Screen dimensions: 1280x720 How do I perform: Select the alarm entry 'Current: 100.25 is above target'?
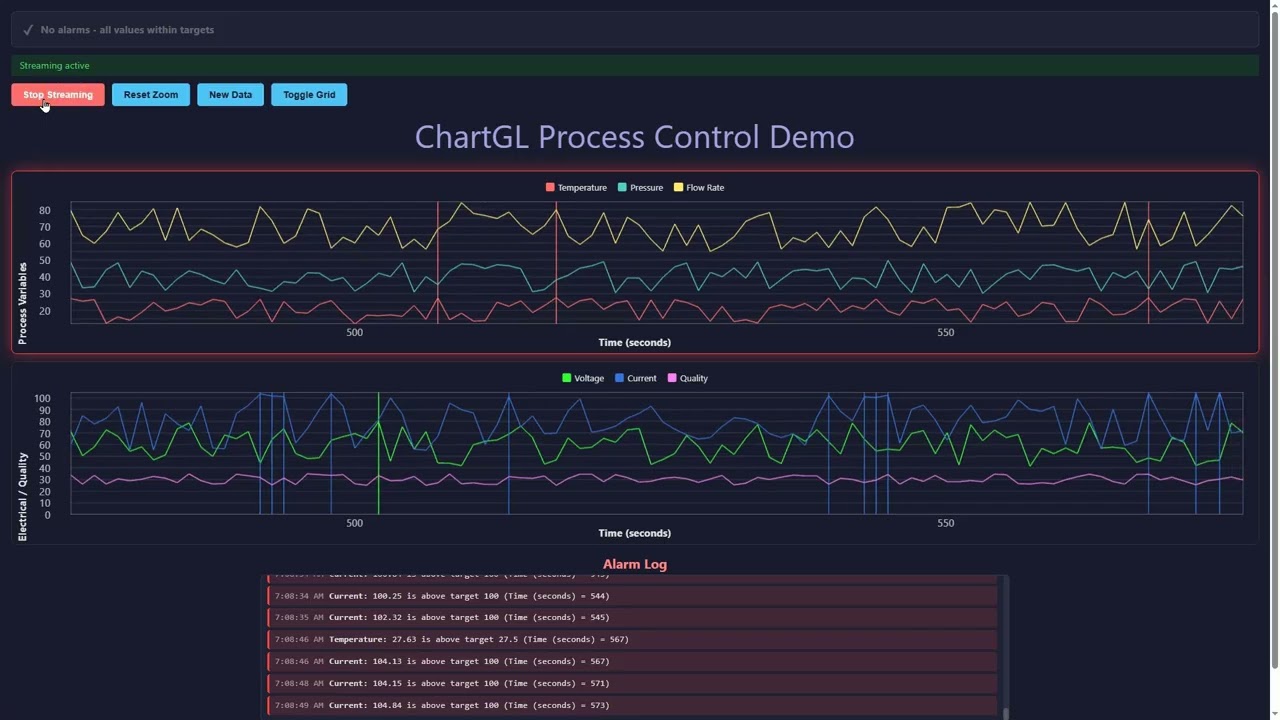633,596
